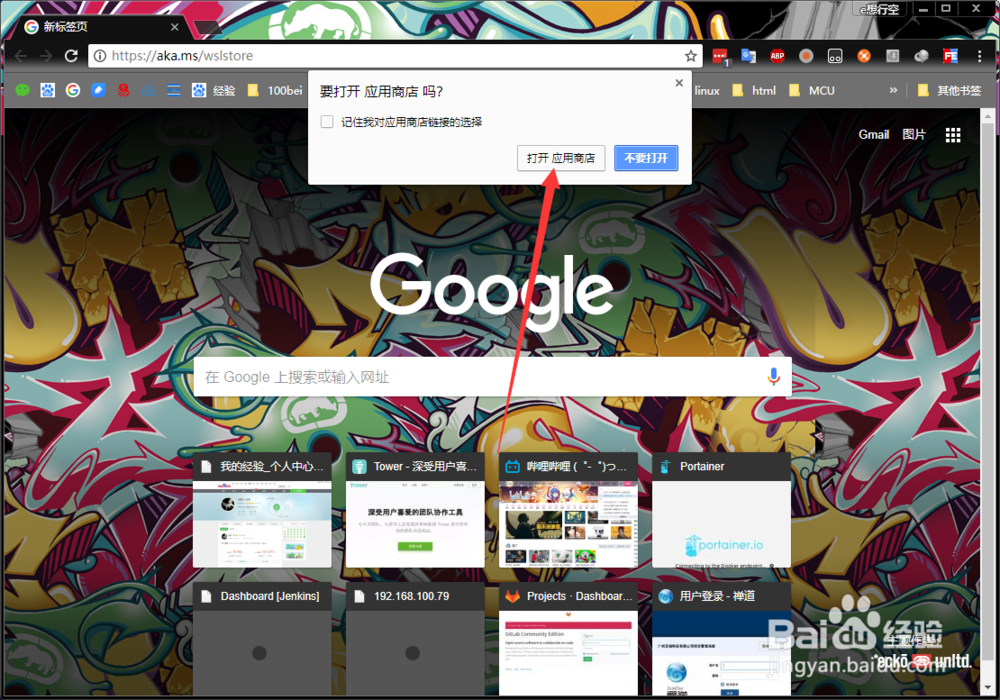The height and width of the screenshot is (700, 1000).
Task: Open the html bookmark folder
Action: tap(754, 91)
